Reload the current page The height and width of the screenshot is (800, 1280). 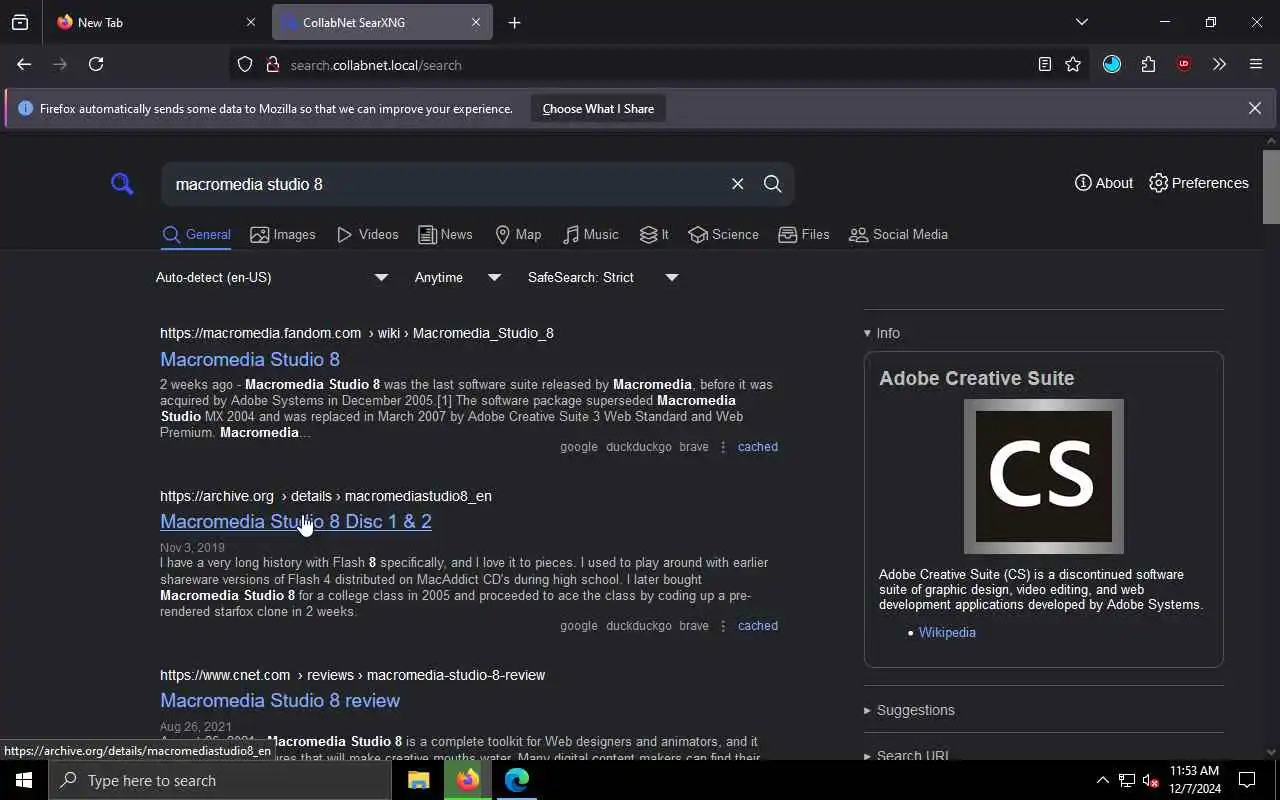[96, 64]
